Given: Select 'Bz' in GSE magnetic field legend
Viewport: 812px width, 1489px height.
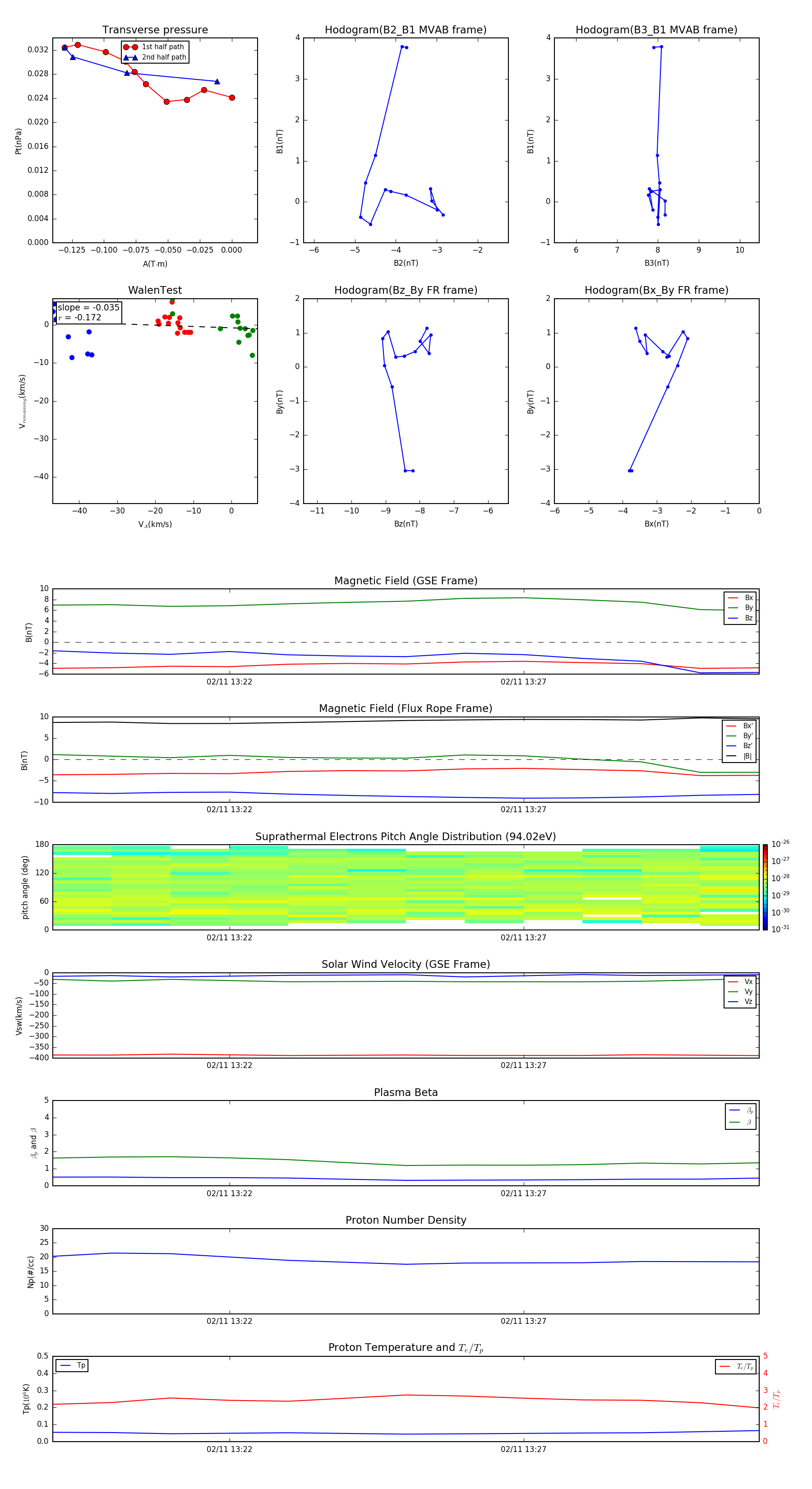Looking at the screenshot, I should click(740, 618).
